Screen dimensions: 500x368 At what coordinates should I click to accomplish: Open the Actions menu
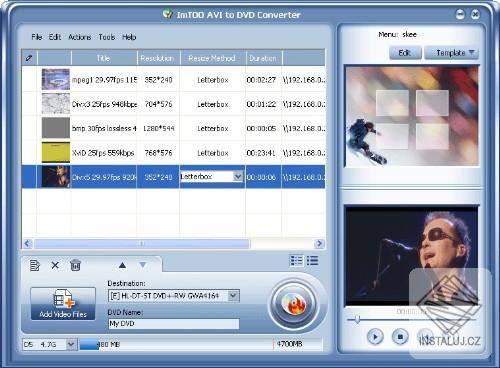pyautogui.click(x=80, y=37)
